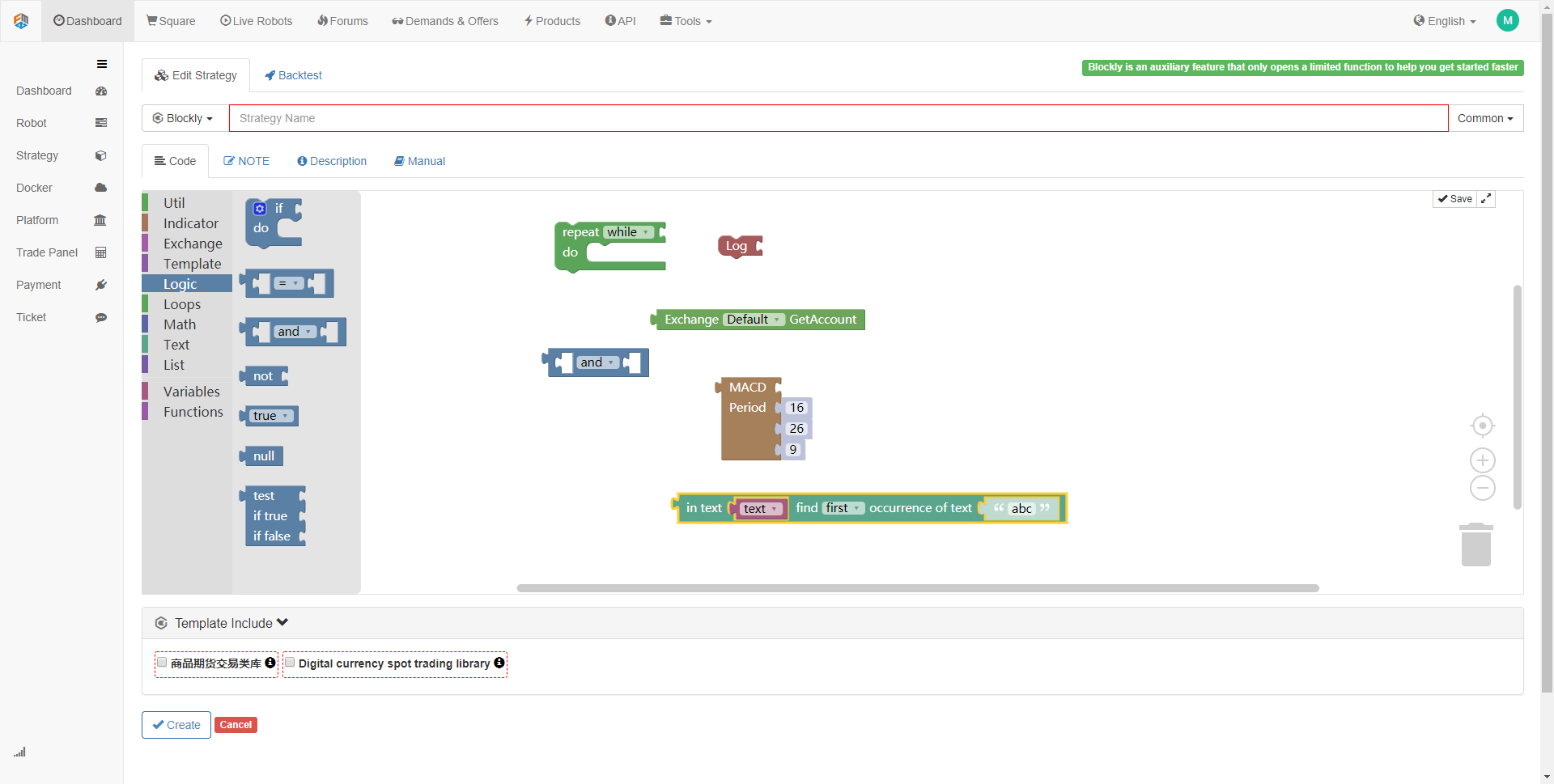Switch to the Description tab
Viewport: 1554px width, 784px height.
332,161
